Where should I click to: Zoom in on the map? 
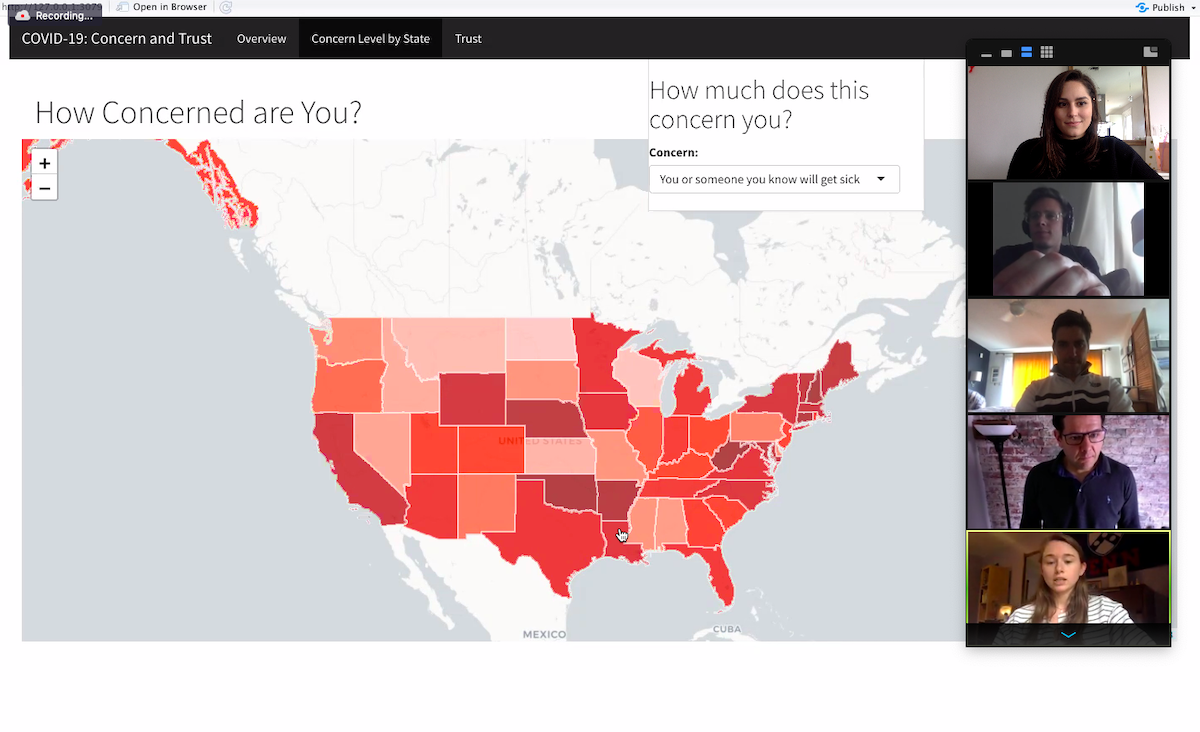click(44, 163)
